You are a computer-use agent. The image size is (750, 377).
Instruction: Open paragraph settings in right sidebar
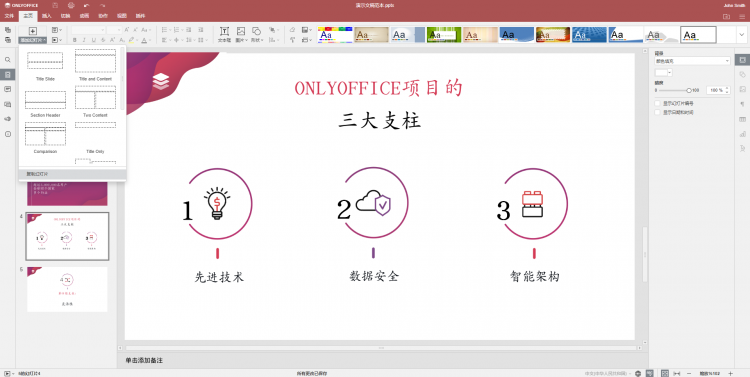[x=742, y=104]
